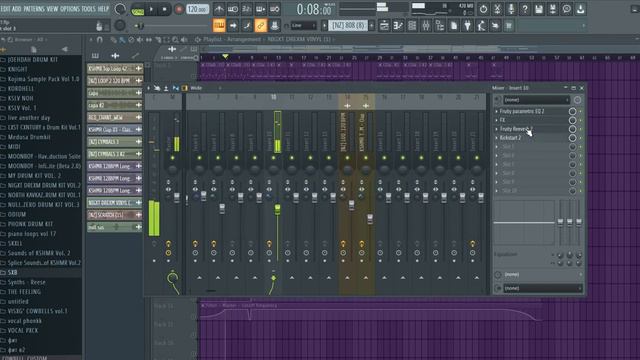Toggle the step editing arrow icon
The image size is (640, 360).
pos(233,26)
